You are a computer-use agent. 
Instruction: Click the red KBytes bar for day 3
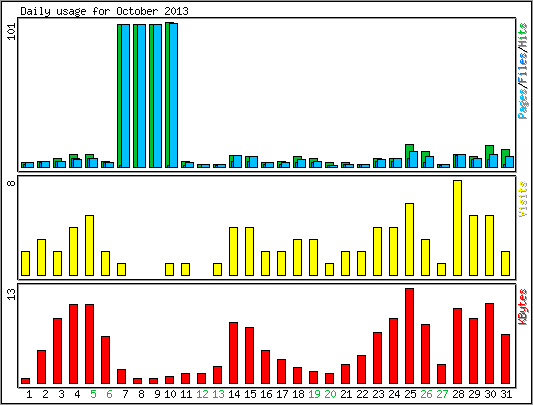pyautogui.click(x=57, y=351)
